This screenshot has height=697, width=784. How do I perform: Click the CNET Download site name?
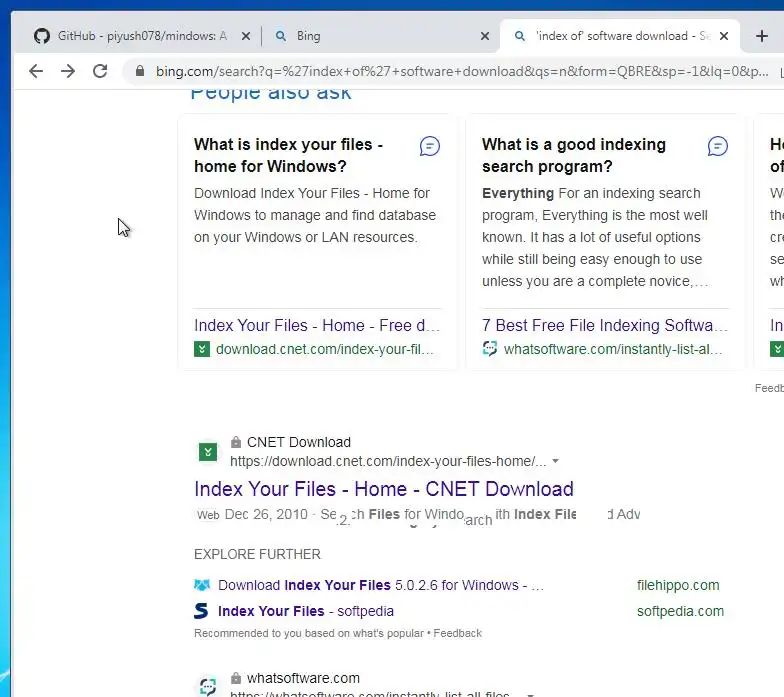point(299,442)
